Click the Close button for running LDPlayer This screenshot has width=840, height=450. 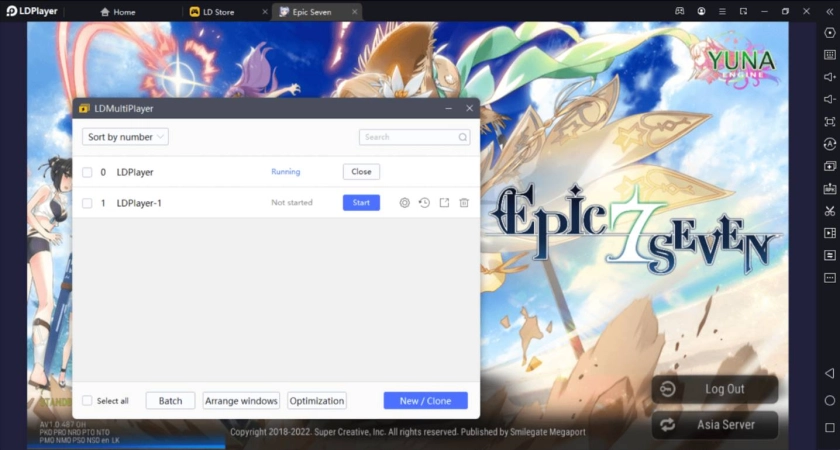click(361, 172)
